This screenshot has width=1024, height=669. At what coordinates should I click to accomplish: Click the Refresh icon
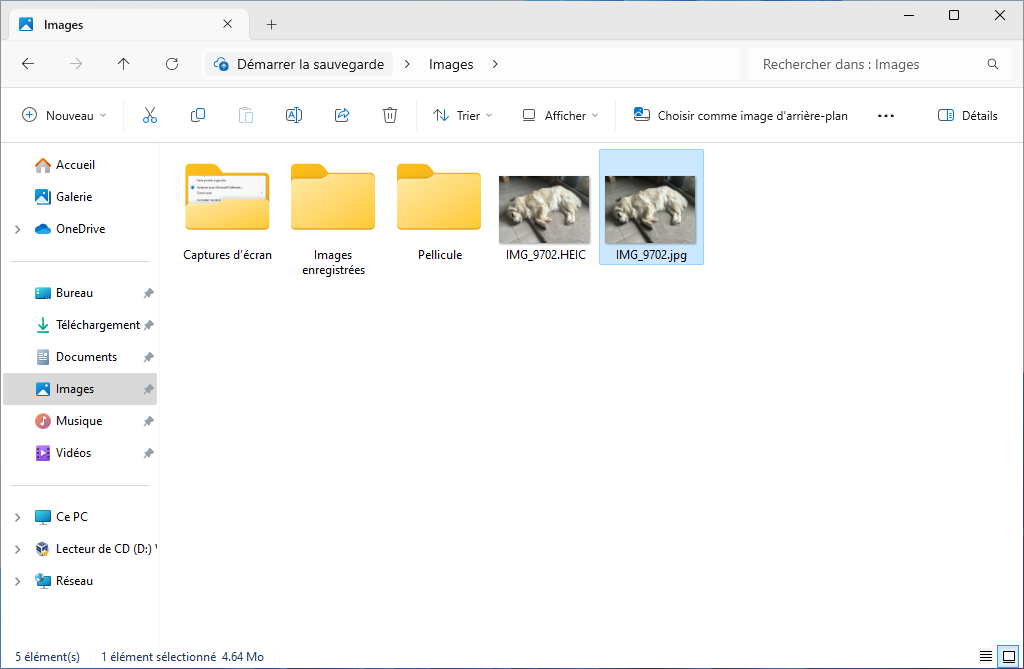[x=172, y=63]
